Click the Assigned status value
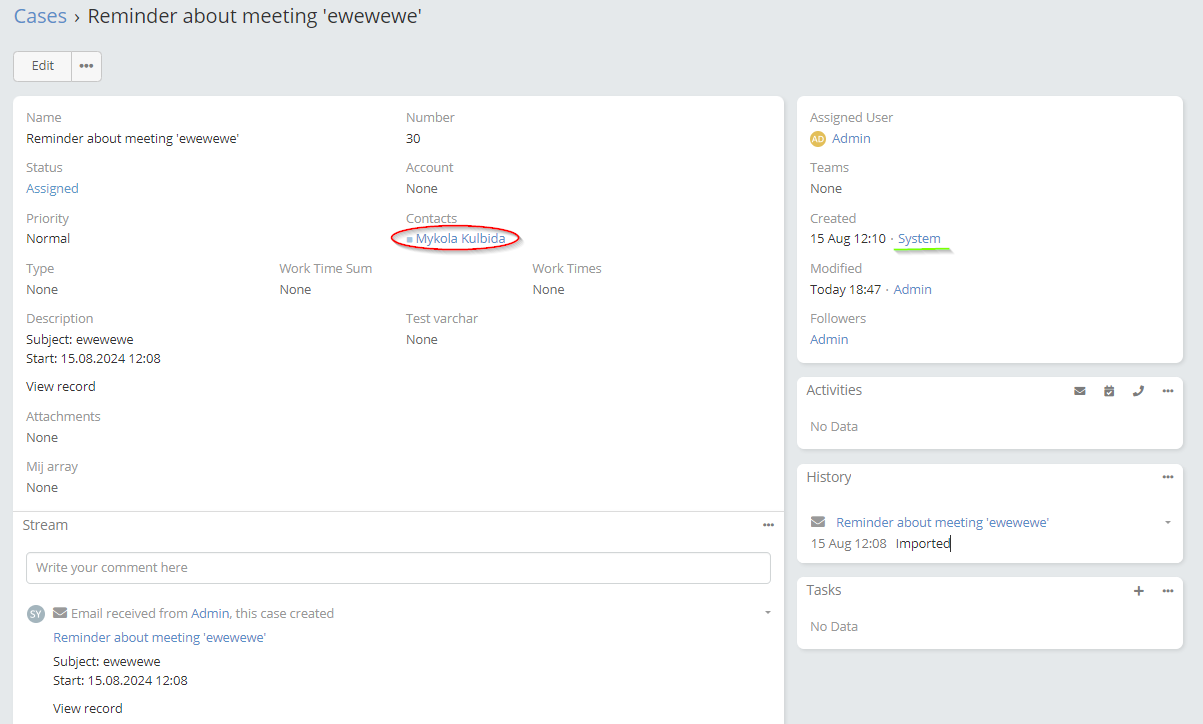This screenshot has width=1203, height=724. (52, 189)
